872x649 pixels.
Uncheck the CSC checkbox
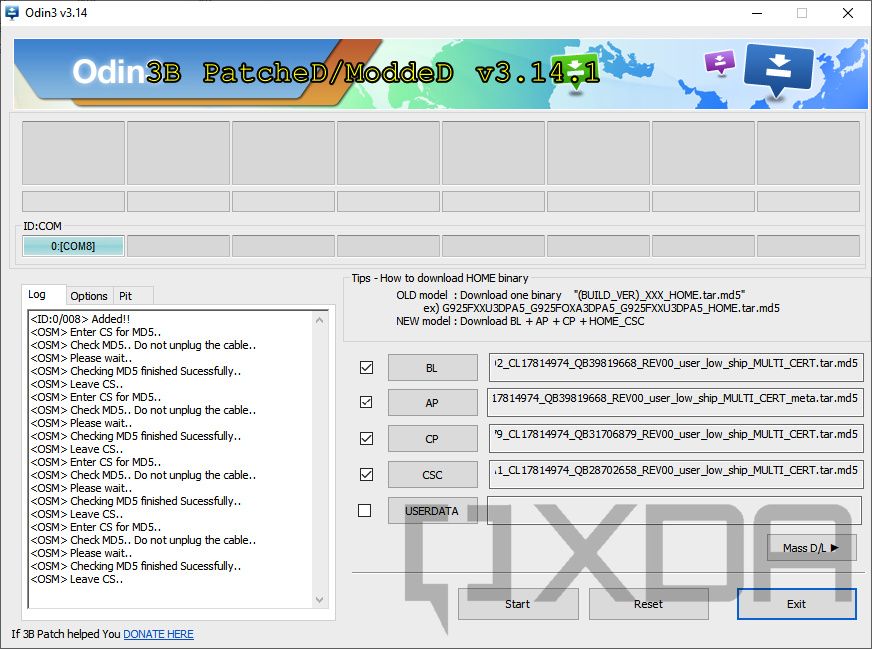click(366, 474)
